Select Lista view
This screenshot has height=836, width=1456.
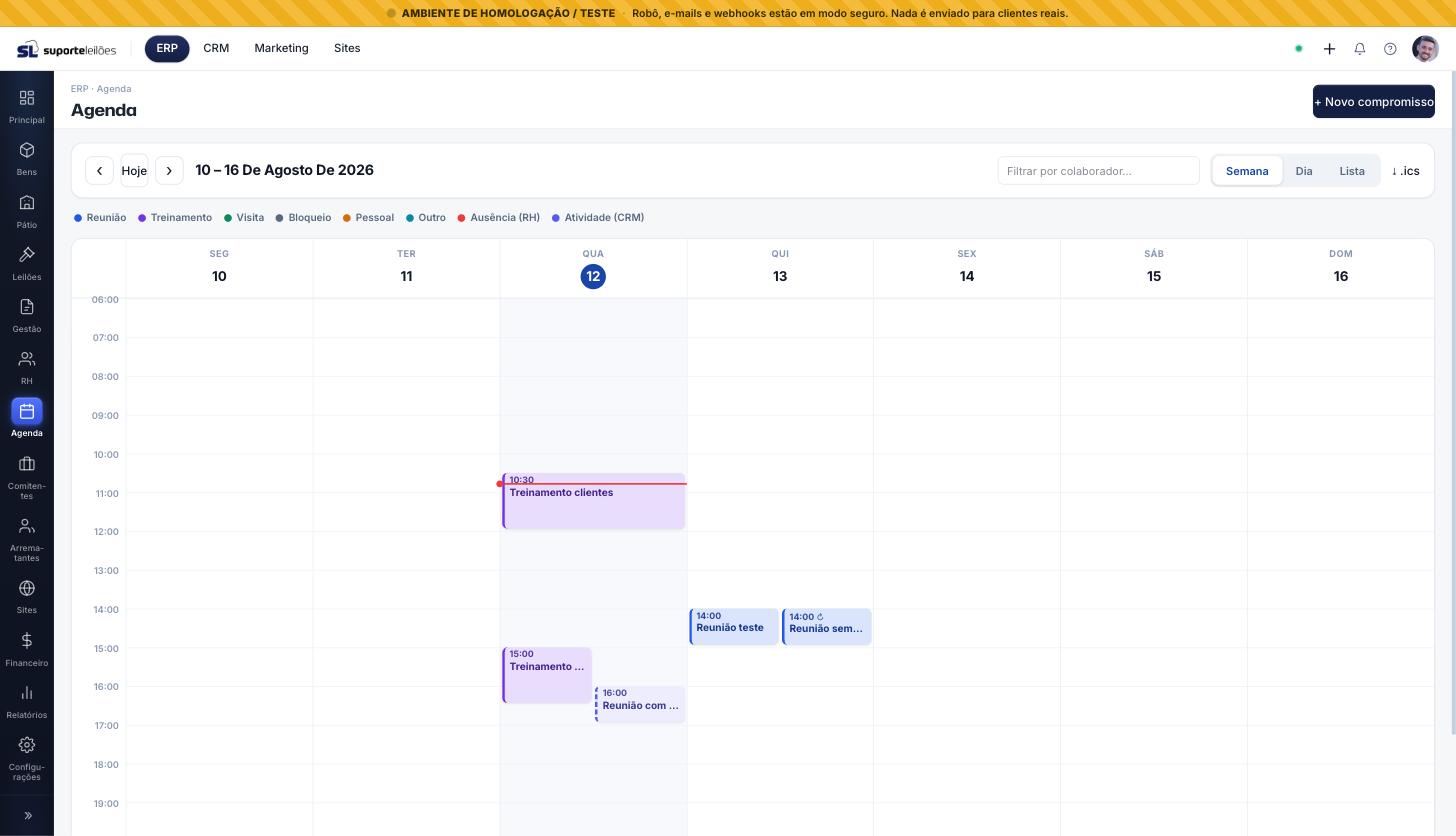point(1352,171)
